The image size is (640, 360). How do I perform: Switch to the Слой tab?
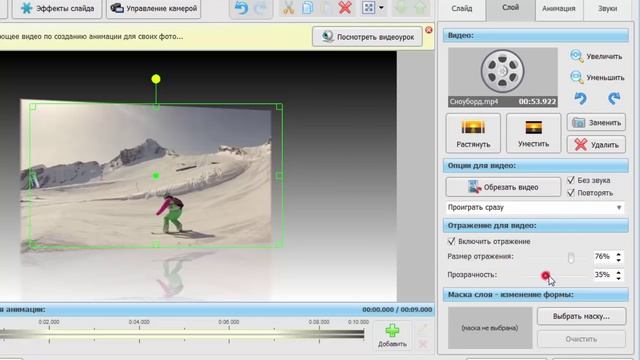click(x=510, y=8)
